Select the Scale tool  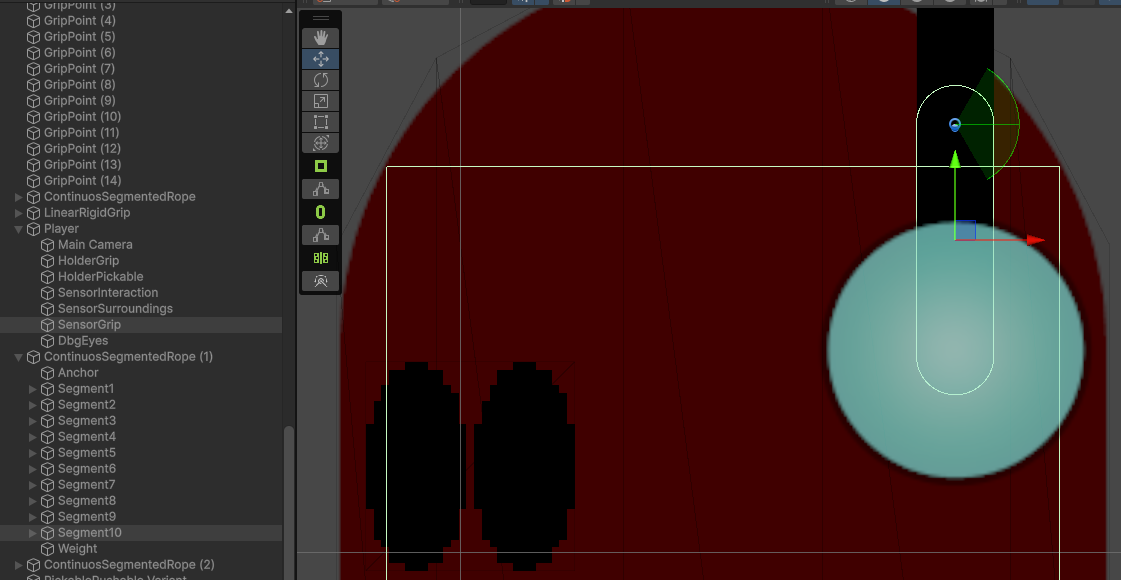(320, 100)
